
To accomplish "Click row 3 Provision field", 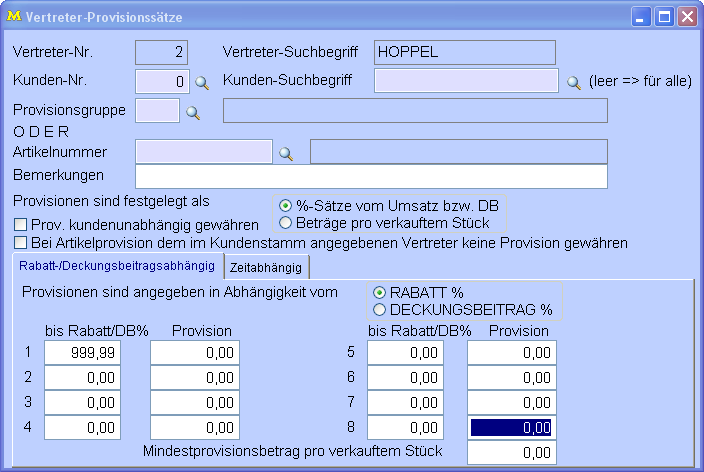I will tap(195, 402).
